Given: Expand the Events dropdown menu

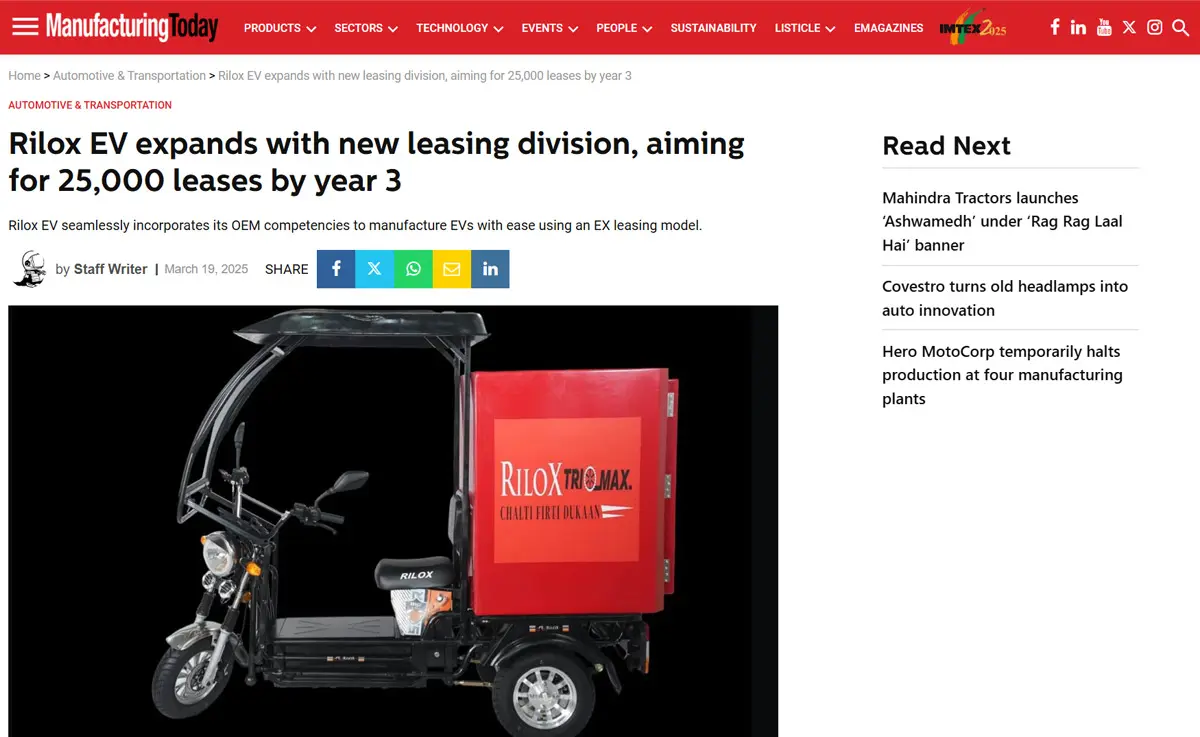Looking at the screenshot, I should 550,28.
